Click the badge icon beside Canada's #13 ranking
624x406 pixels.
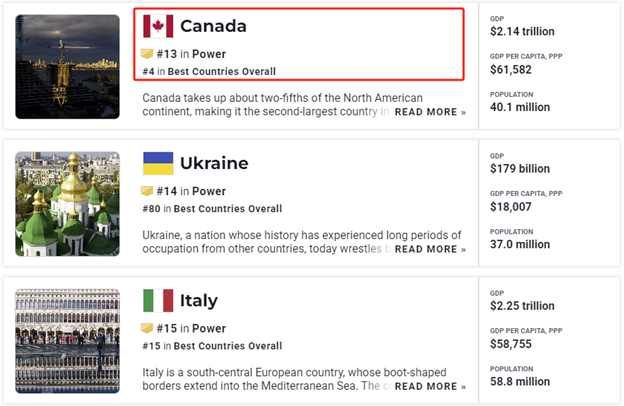(147, 53)
